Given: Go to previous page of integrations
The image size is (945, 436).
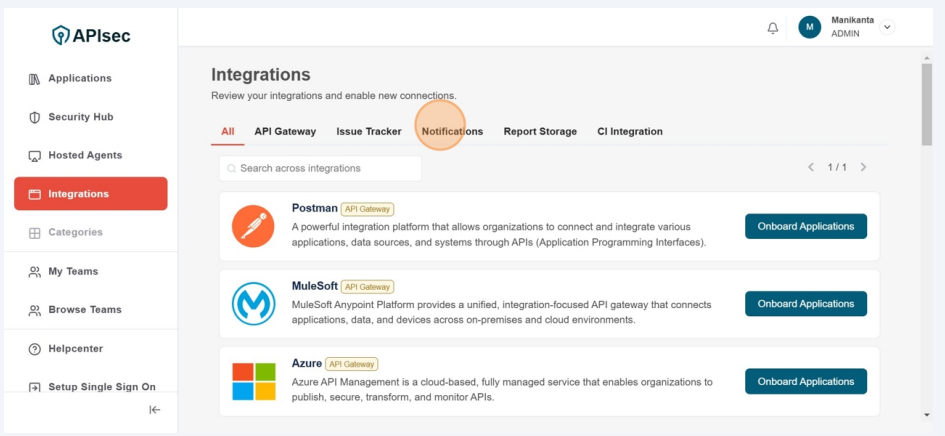Looking at the screenshot, I should click(x=811, y=168).
